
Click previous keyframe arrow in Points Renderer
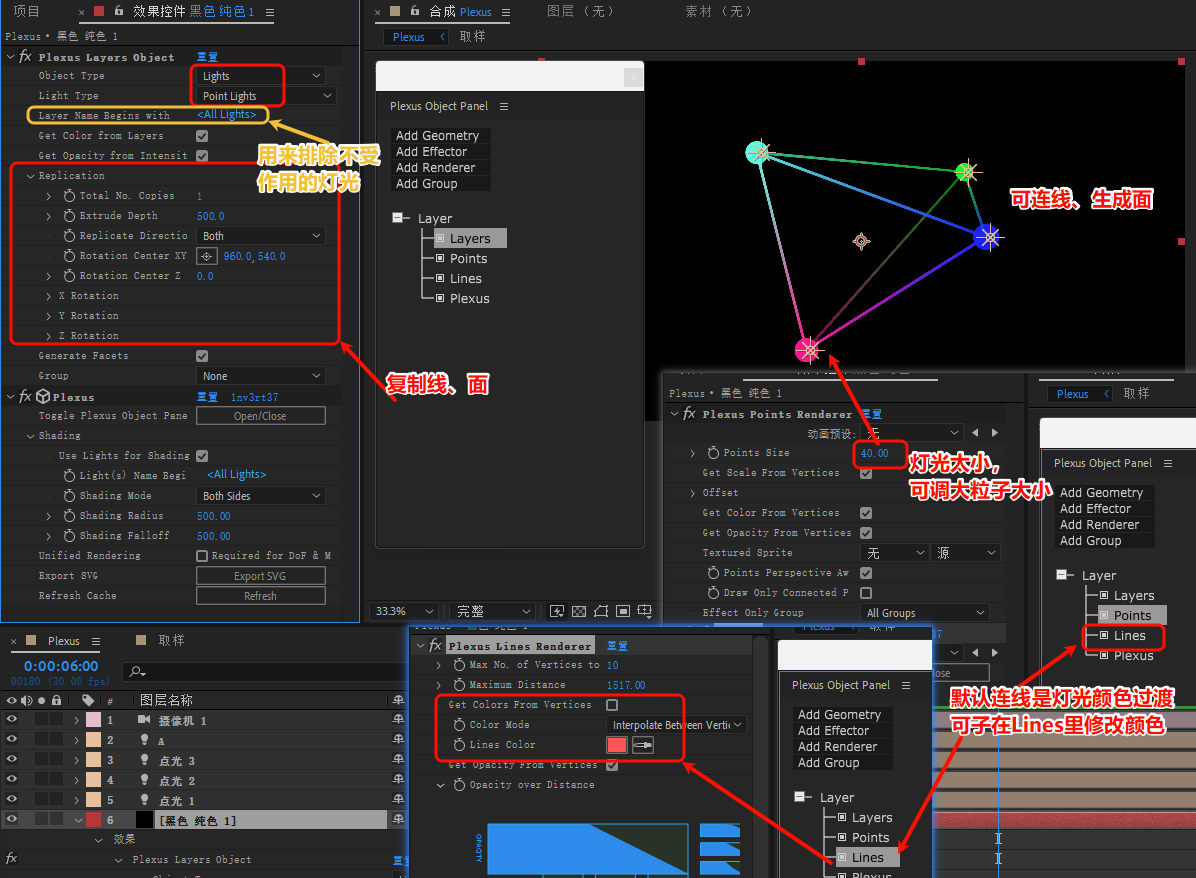click(x=975, y=433)
